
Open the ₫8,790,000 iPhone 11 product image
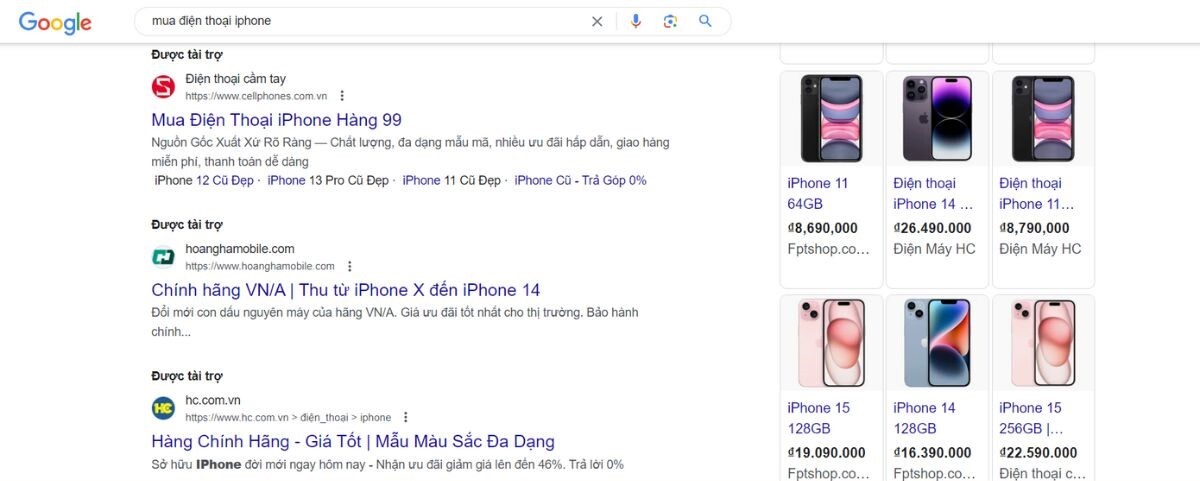tap(1043, 118)
